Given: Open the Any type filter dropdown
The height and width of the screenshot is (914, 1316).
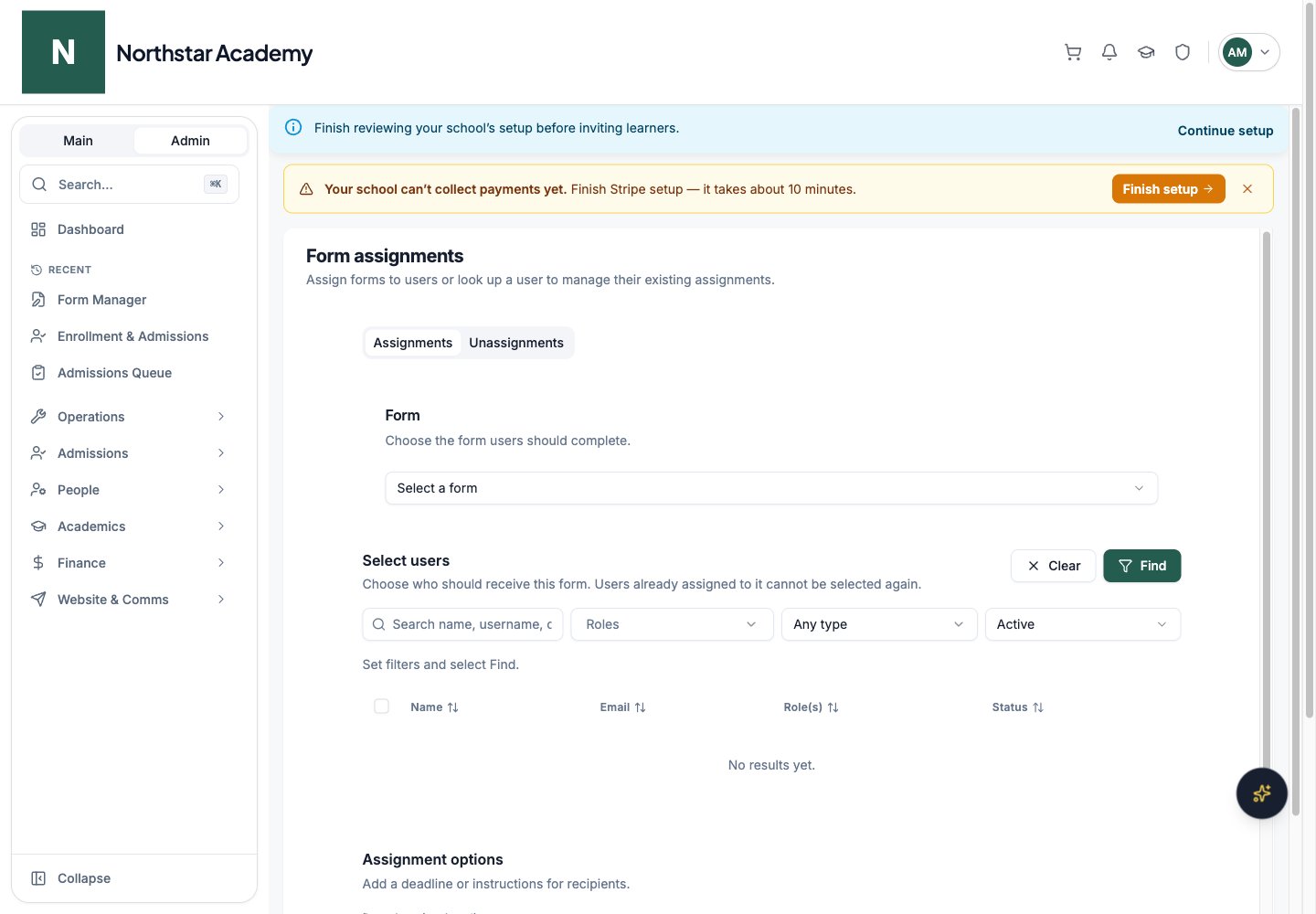Looking at the screenshot, I should click(879, 624).
